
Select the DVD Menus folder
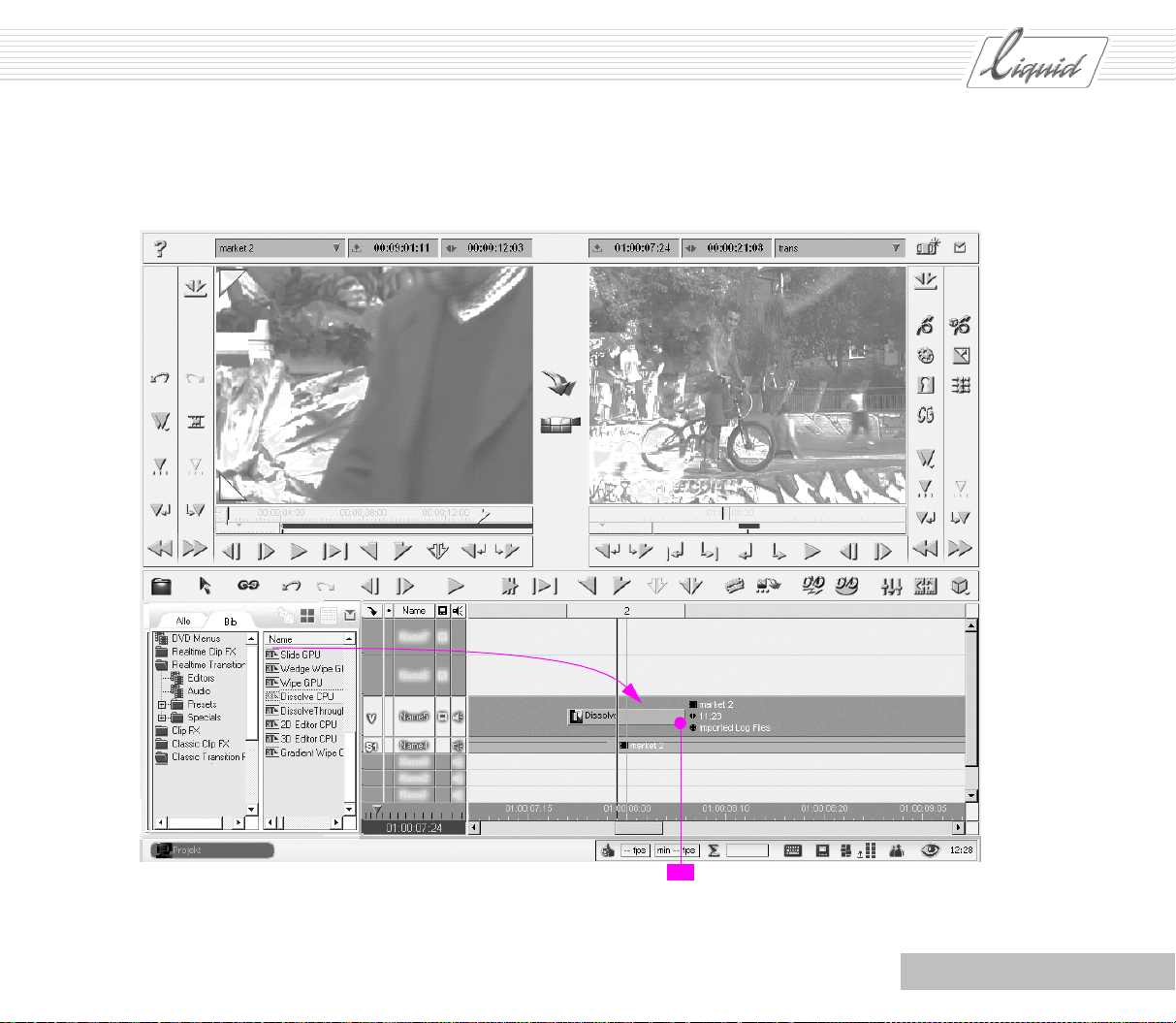(187, 639)
